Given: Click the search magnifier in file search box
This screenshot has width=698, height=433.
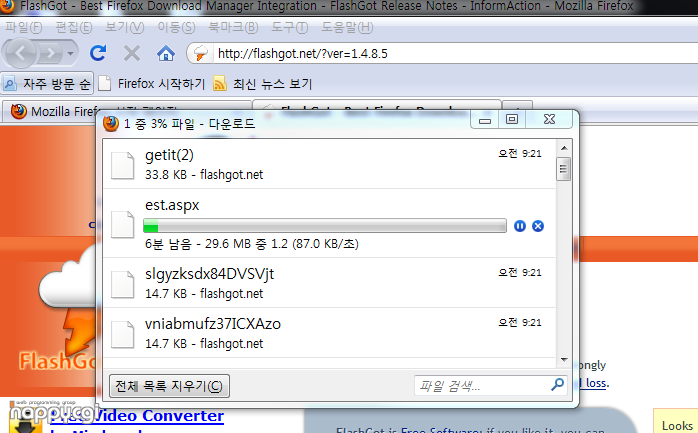Looking at the screenshot, I should click(x=557, y=384).
